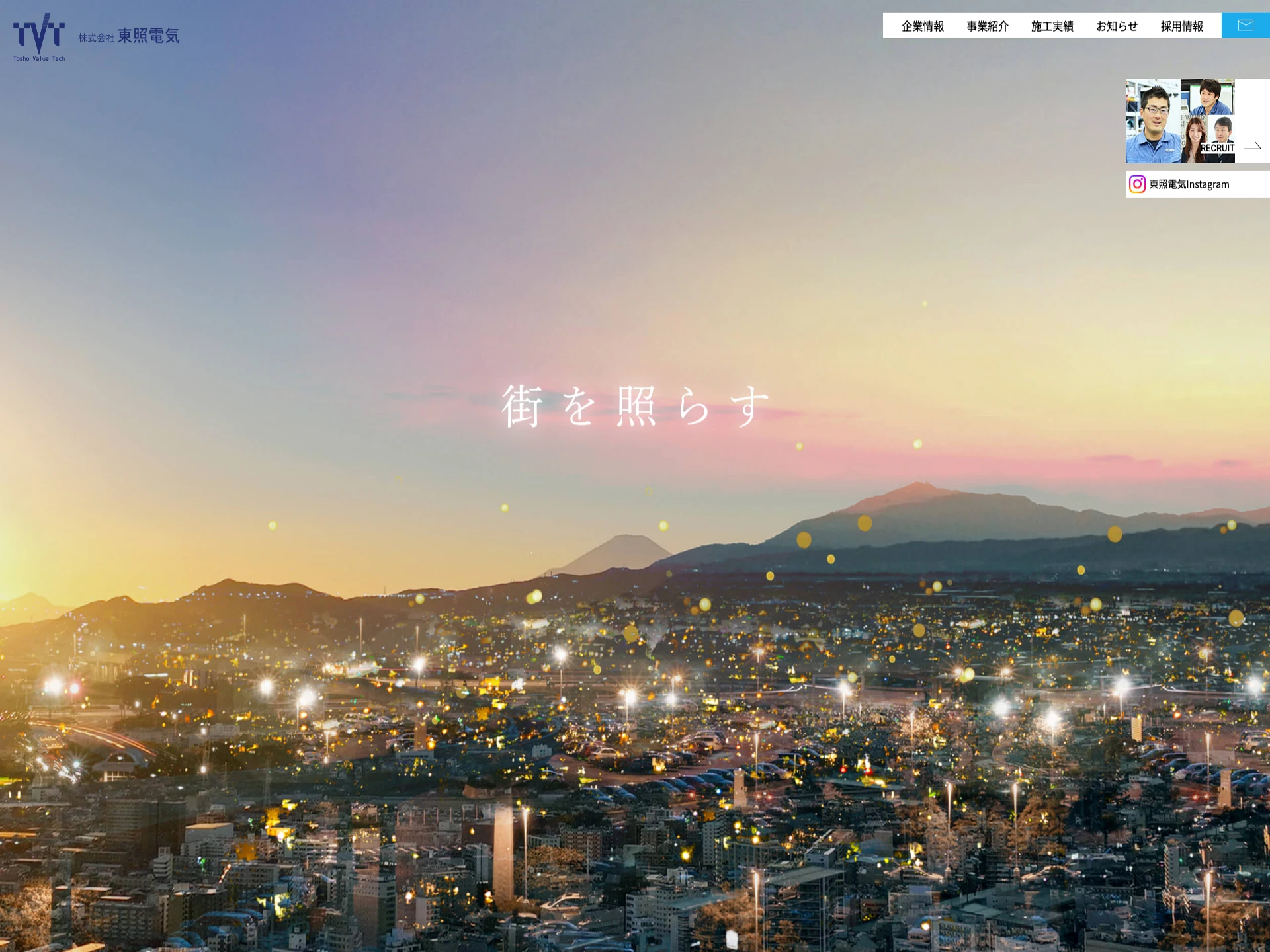Open the 東照電気Instagram text link

click(1189, 184)
